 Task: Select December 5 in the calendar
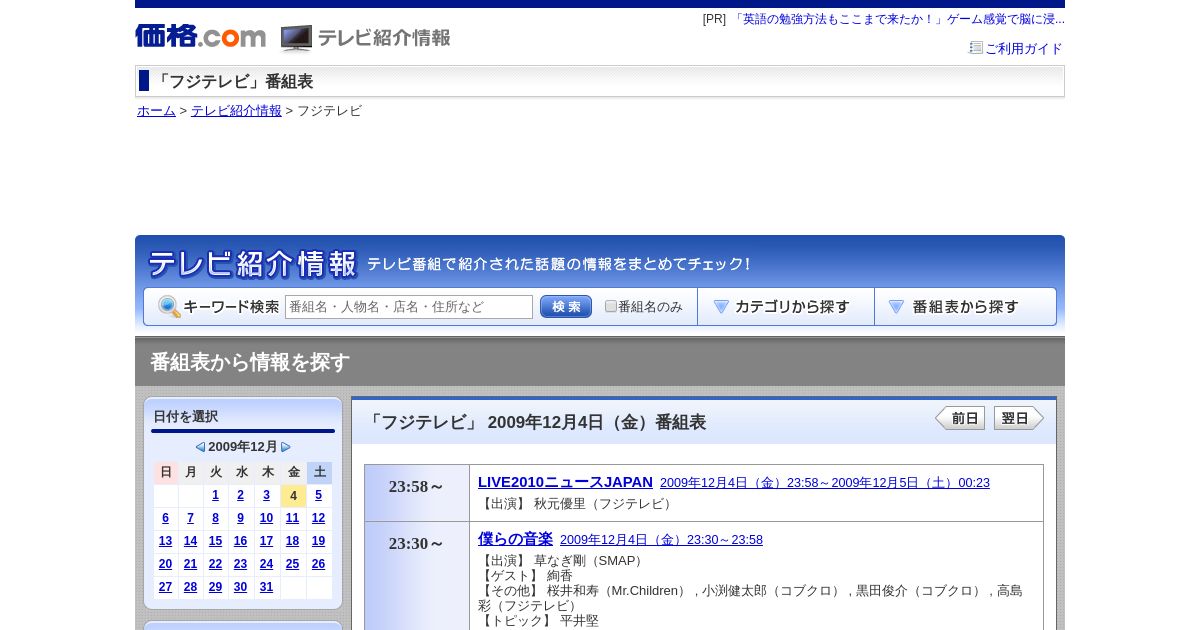(319, 495)
